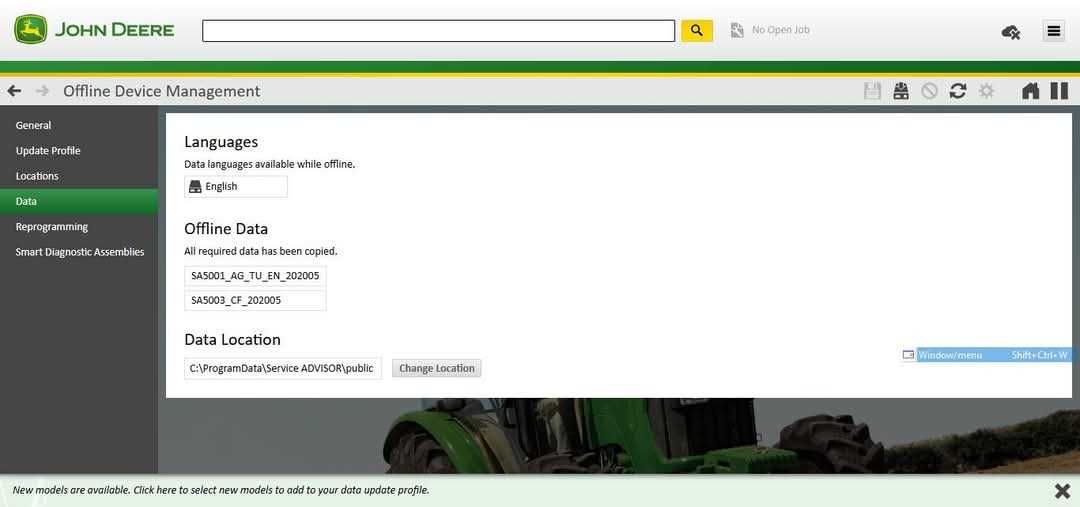This screenshot has height=507, width=1080.
Task: Go forward with the right arrow
Action: [x=42, y=91]
